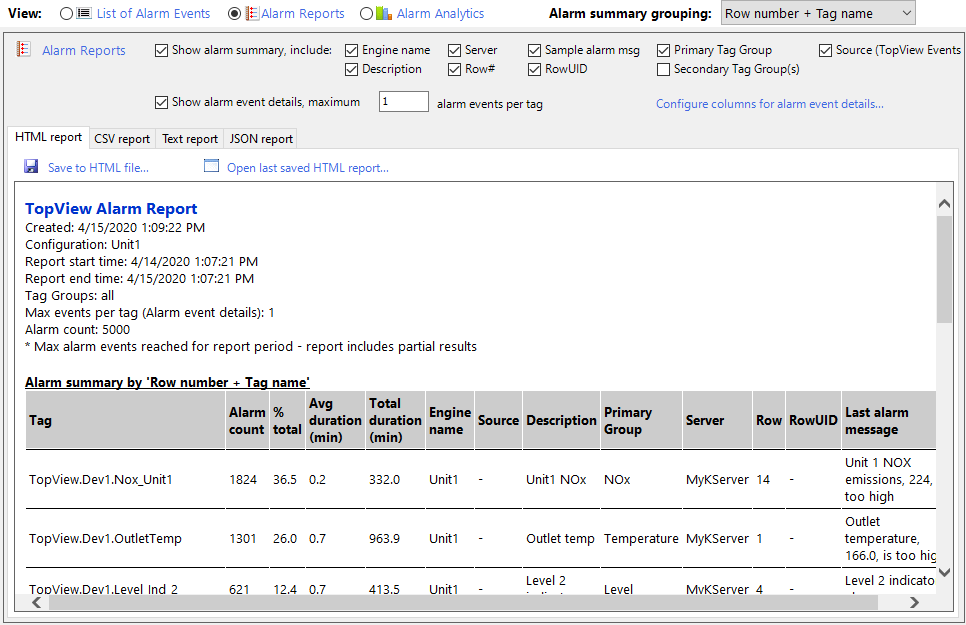Click the report's scroll down arrow
Screen dimensions: 966x625
coord(944,572)
